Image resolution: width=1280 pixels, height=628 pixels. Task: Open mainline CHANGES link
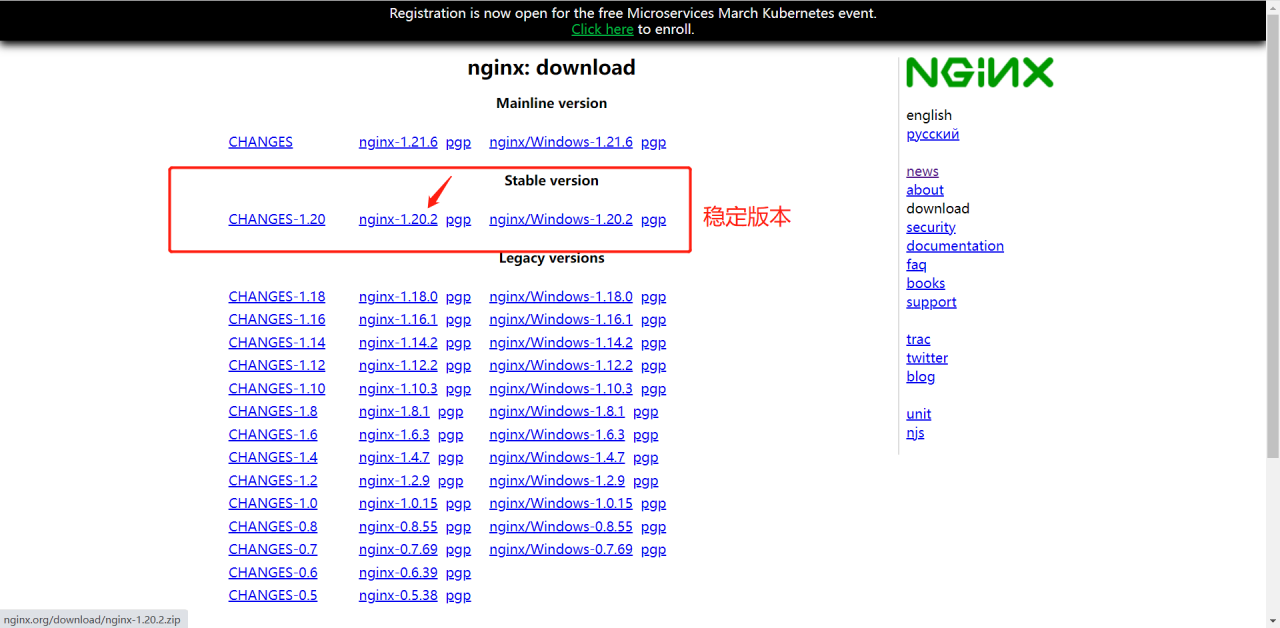260,142
